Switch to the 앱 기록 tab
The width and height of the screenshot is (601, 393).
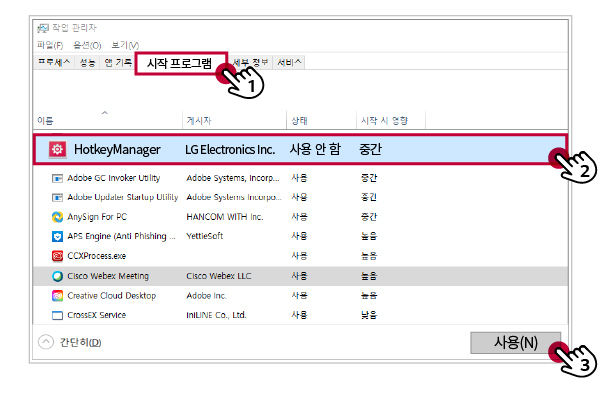[118, 62]
